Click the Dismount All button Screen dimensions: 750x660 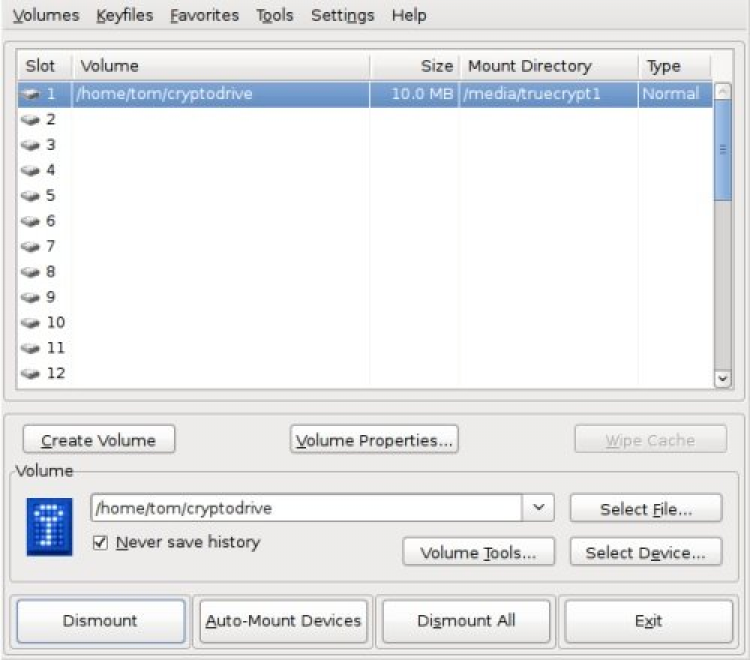click(x=466, y=621)
